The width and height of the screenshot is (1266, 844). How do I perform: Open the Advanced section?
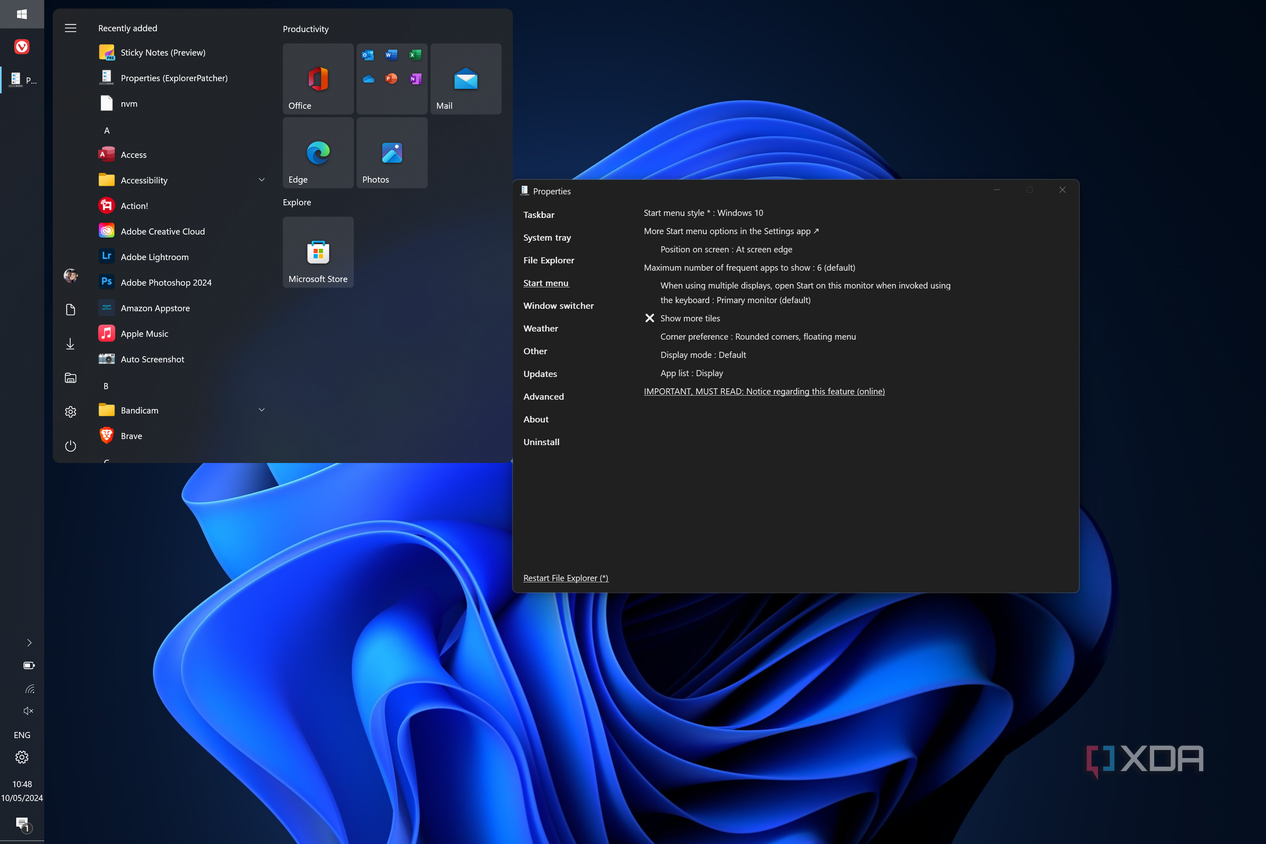(x=544, y=397)
